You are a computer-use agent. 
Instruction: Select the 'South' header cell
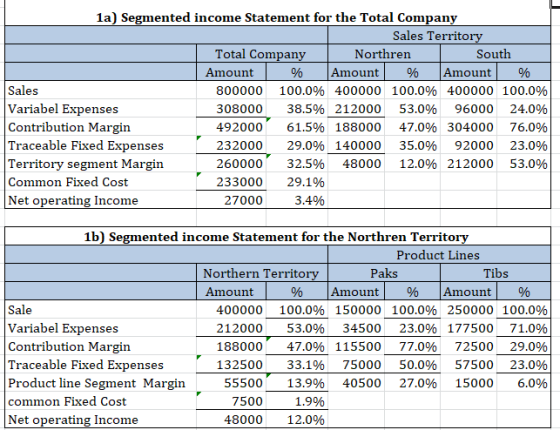tap(495, 54)
